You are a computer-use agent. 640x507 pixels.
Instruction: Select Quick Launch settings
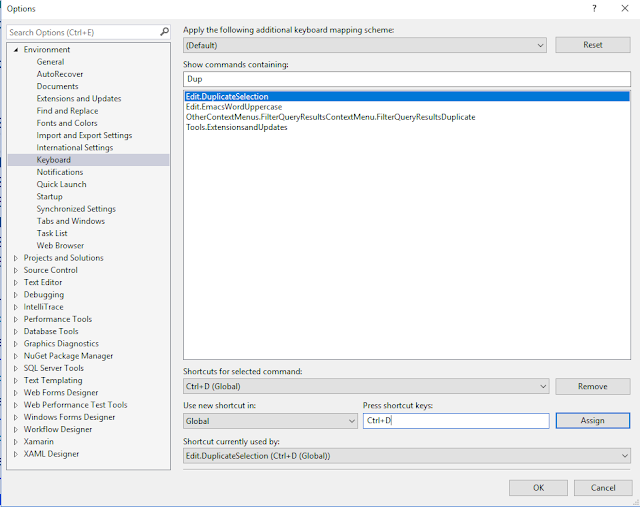61,184
